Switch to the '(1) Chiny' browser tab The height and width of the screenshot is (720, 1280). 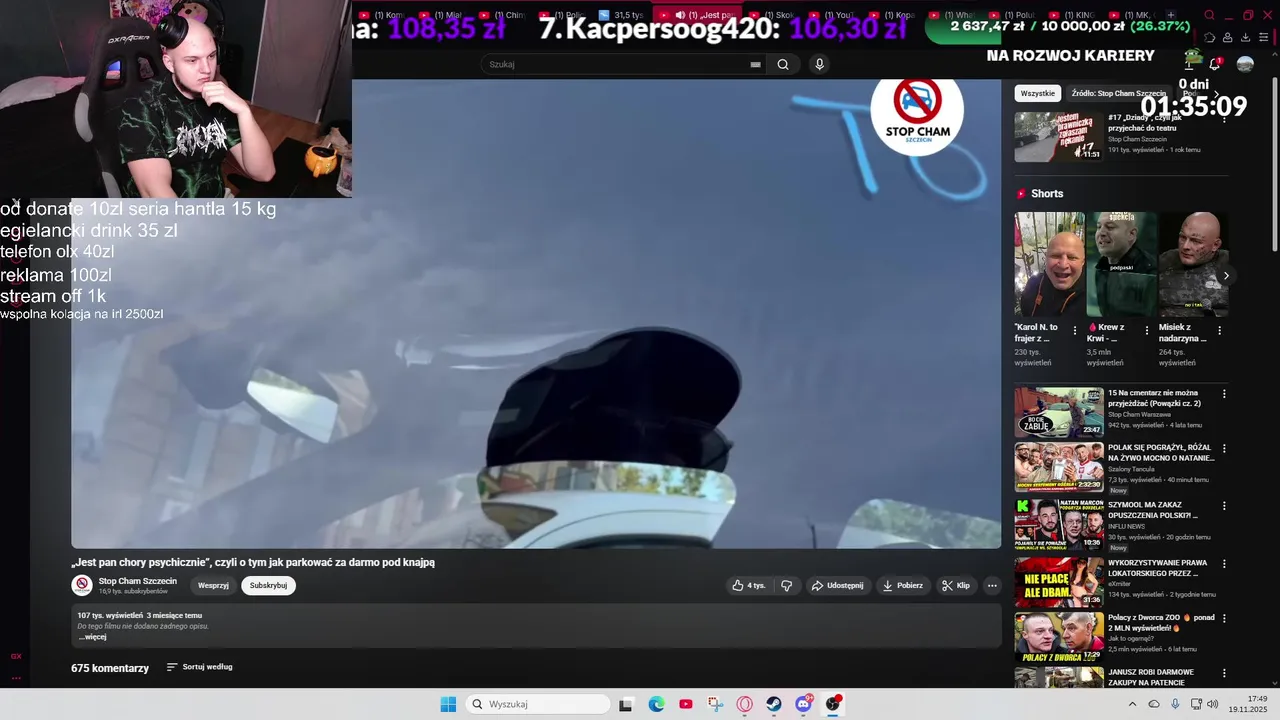501,15
